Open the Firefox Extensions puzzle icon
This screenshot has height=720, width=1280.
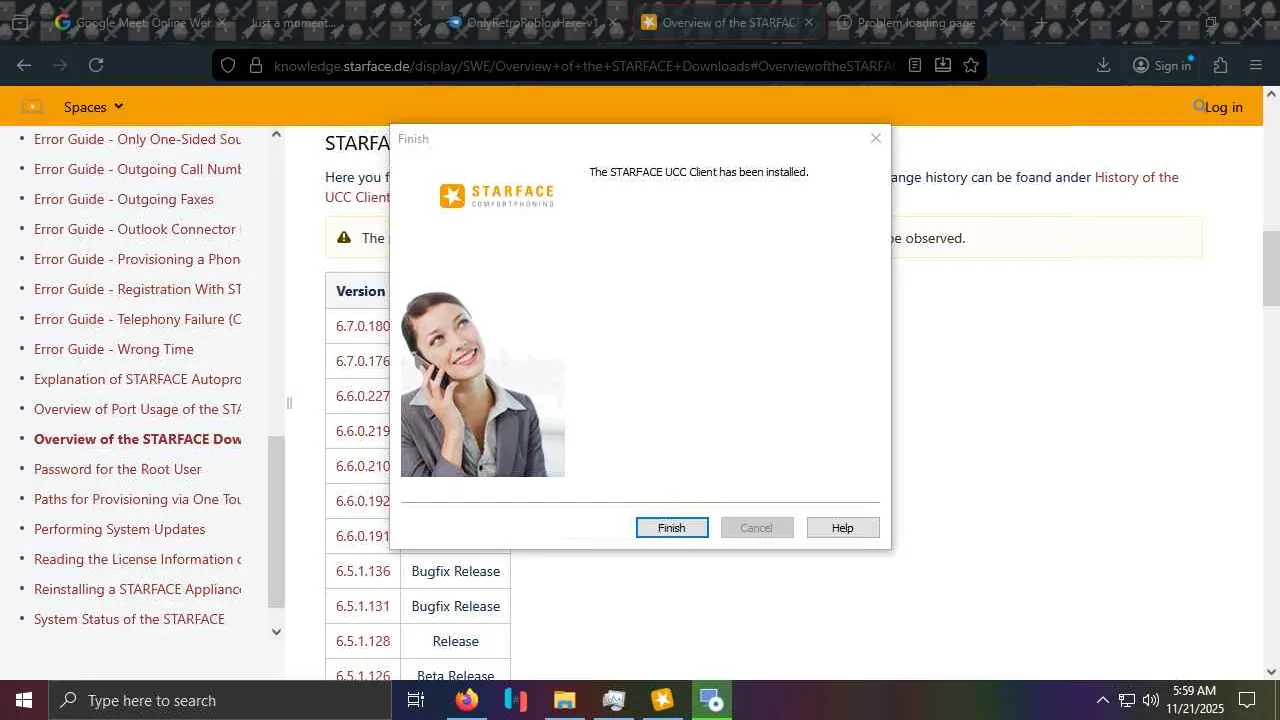point(1220,65)
